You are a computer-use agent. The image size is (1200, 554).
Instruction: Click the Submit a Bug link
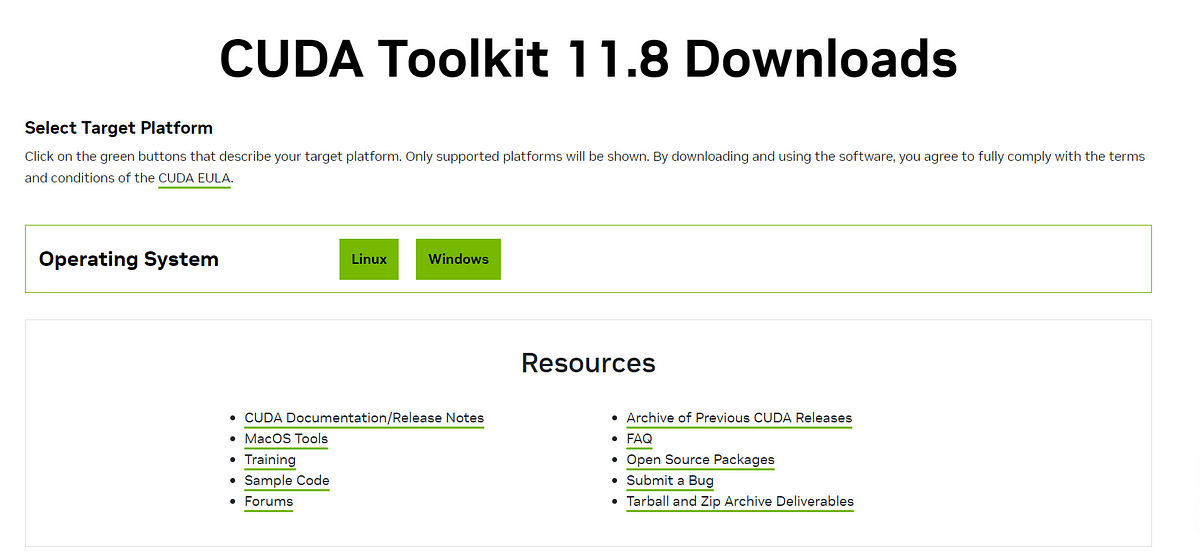click(670, 481)
